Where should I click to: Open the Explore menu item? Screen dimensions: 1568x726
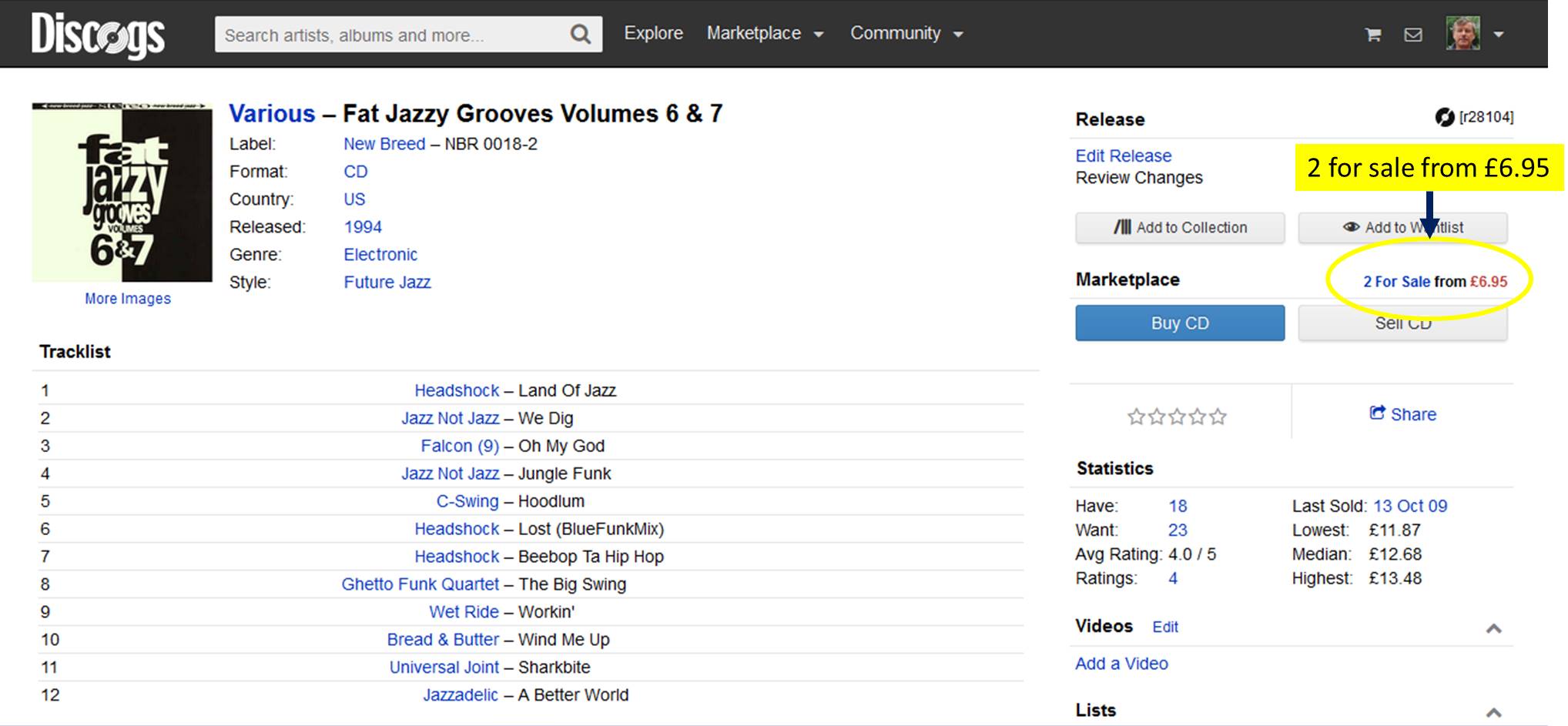click(653, 34)
